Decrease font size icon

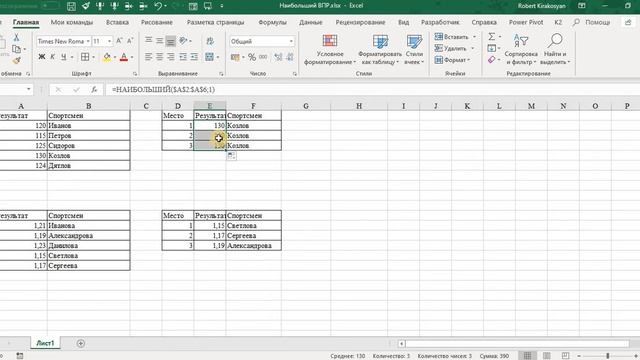point(130,41)
